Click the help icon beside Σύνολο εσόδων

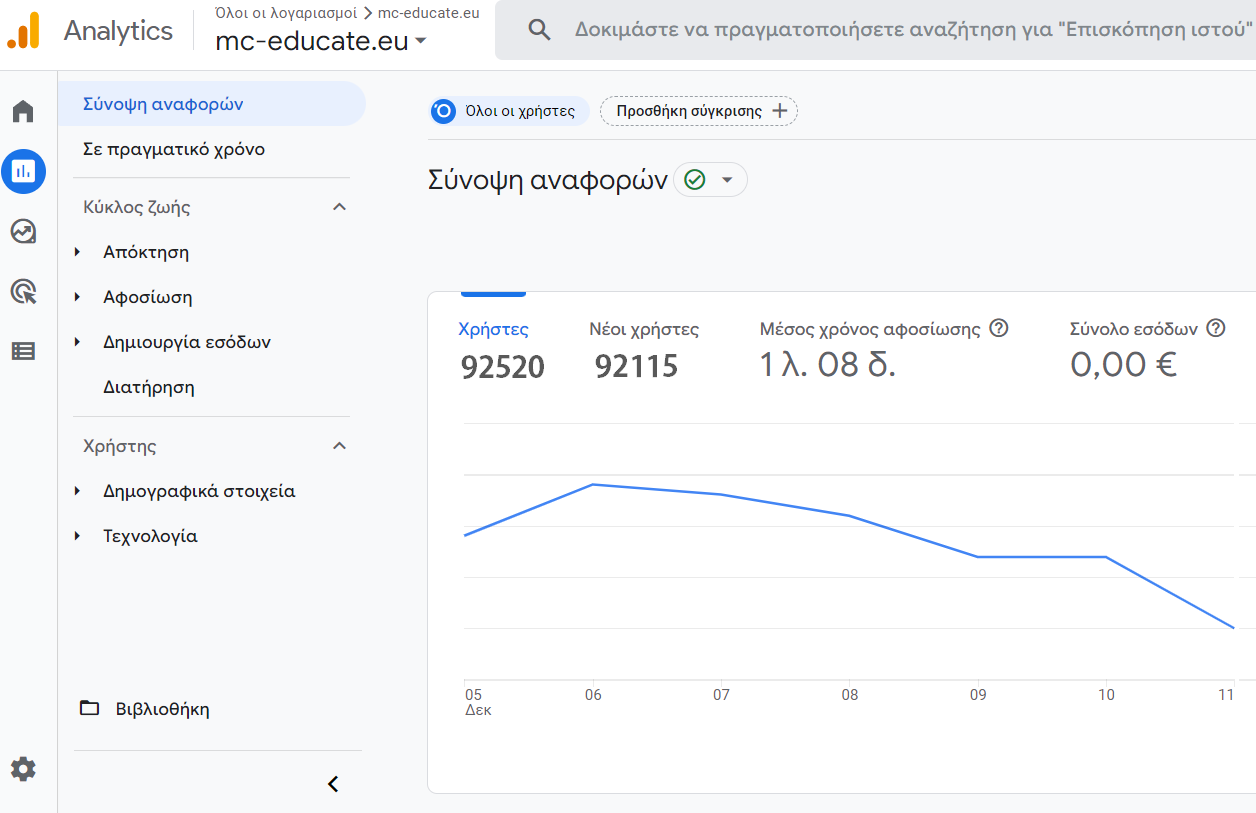pos(1216,326)
